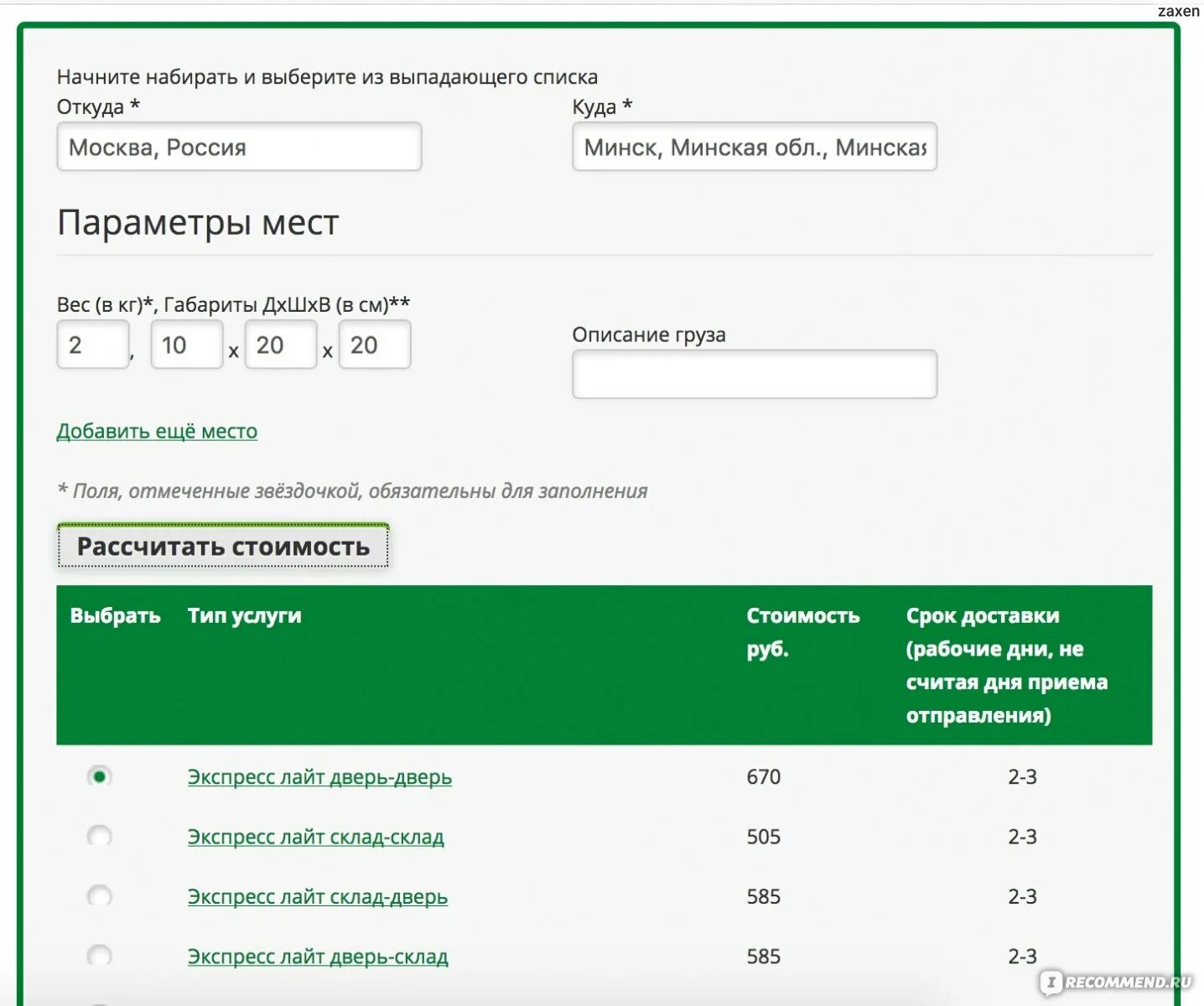Click the price value 670
The width and height of the screenshot is (1204, 1006).
[x=764, y=777]
